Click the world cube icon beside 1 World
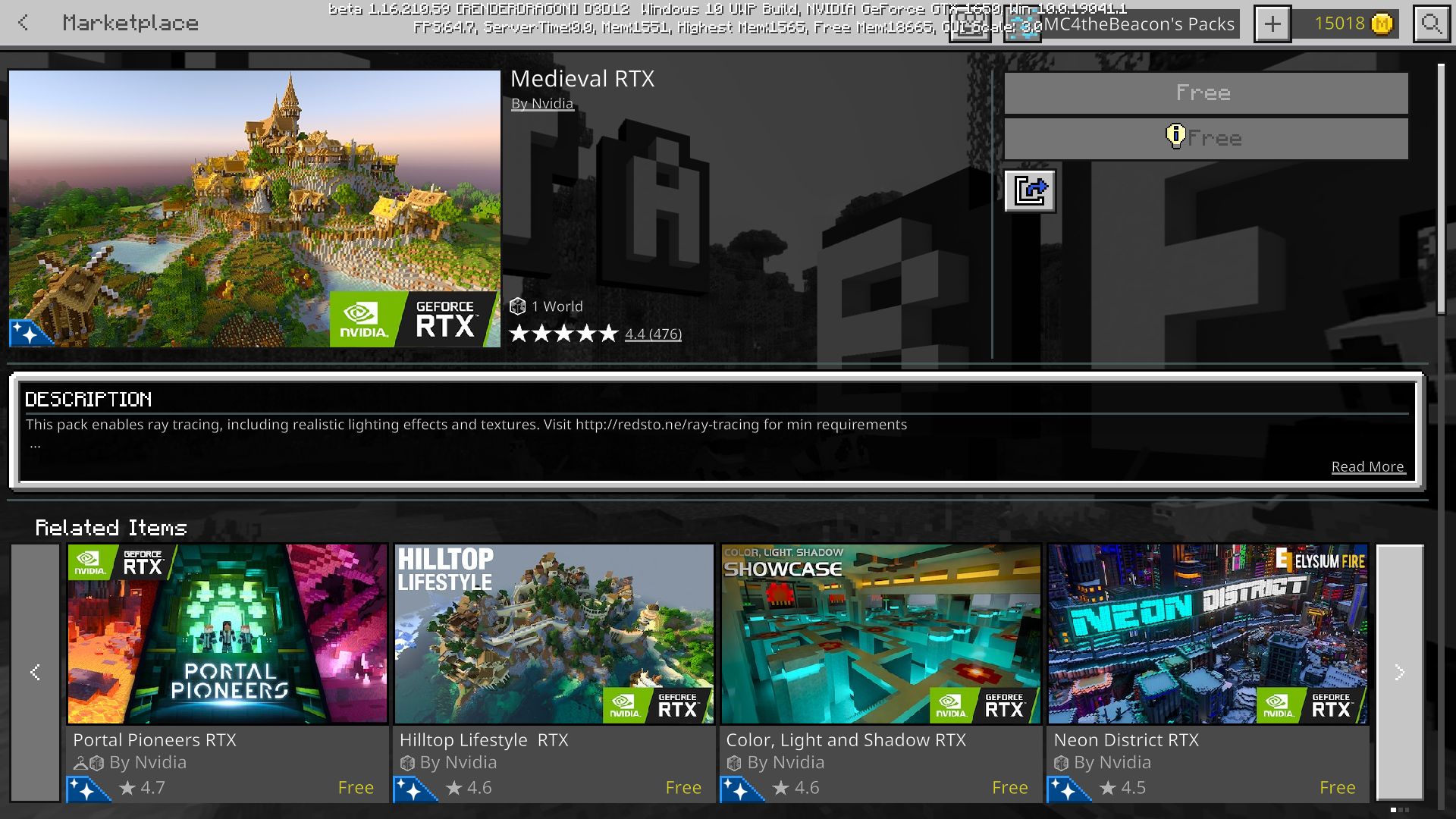This screenshot has height=819, width=1456. [x=518, y=306]
